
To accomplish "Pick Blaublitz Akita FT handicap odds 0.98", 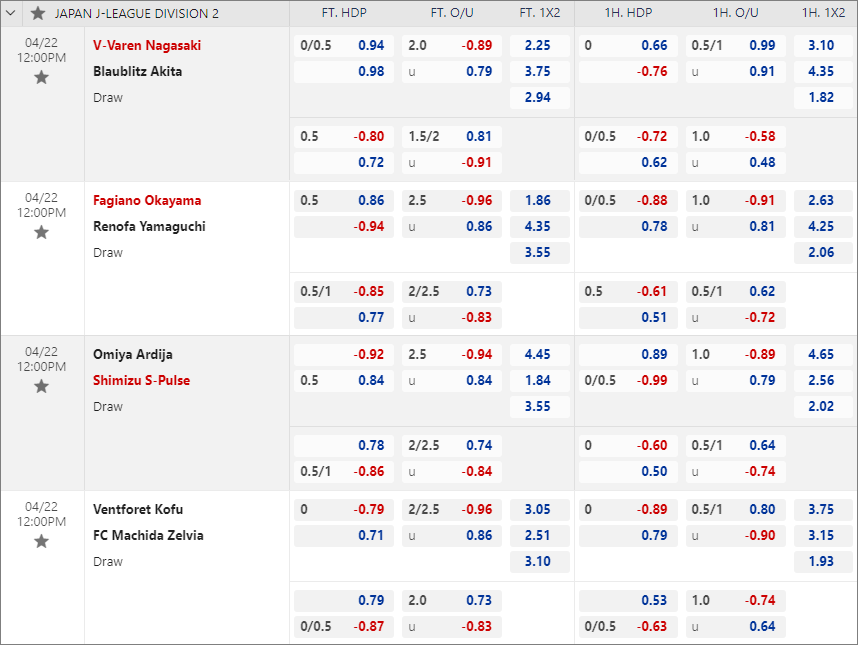I will coord(344,71).
